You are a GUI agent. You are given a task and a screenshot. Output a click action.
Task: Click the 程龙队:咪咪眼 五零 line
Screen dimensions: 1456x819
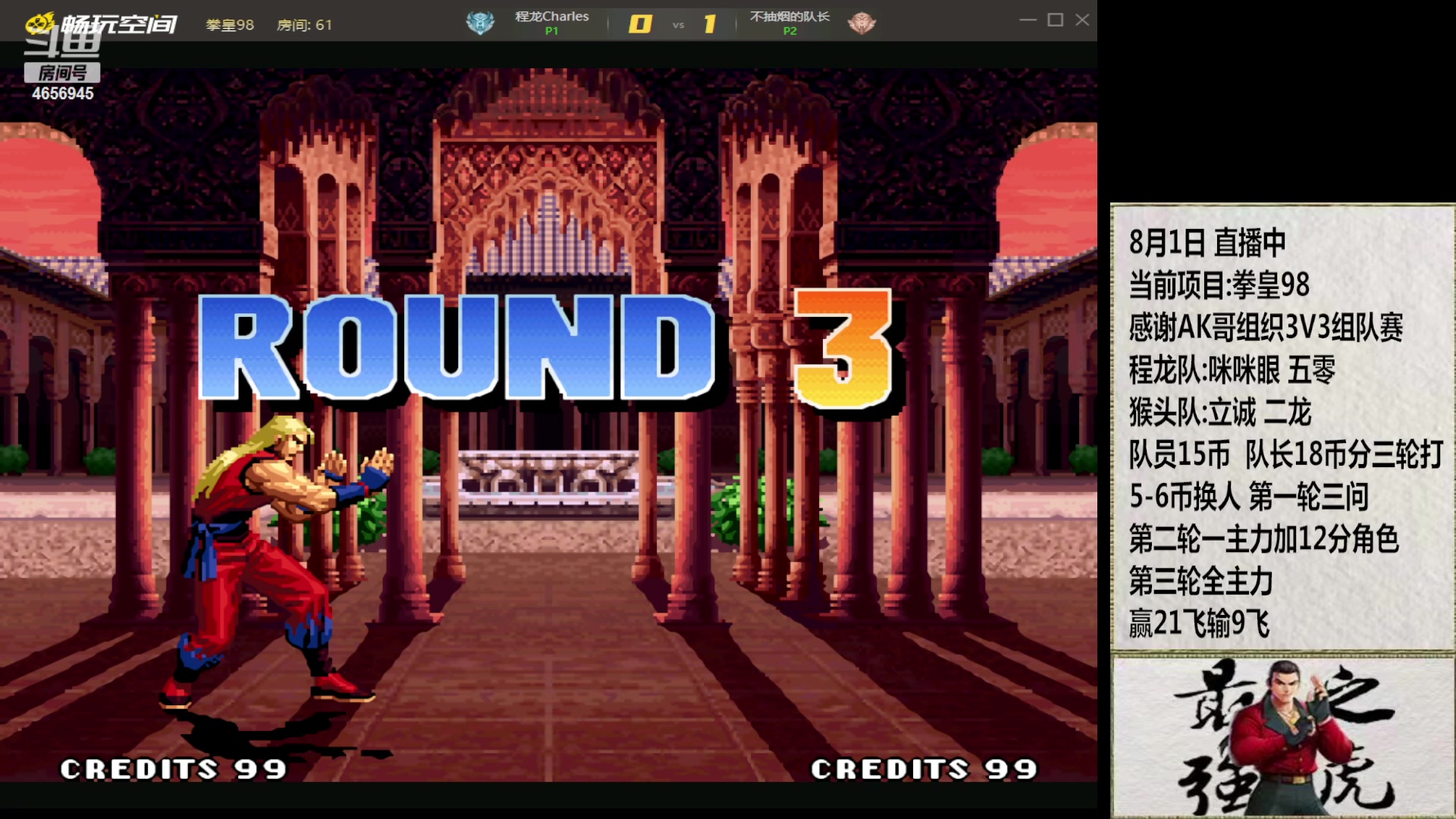click(1232, 370)
